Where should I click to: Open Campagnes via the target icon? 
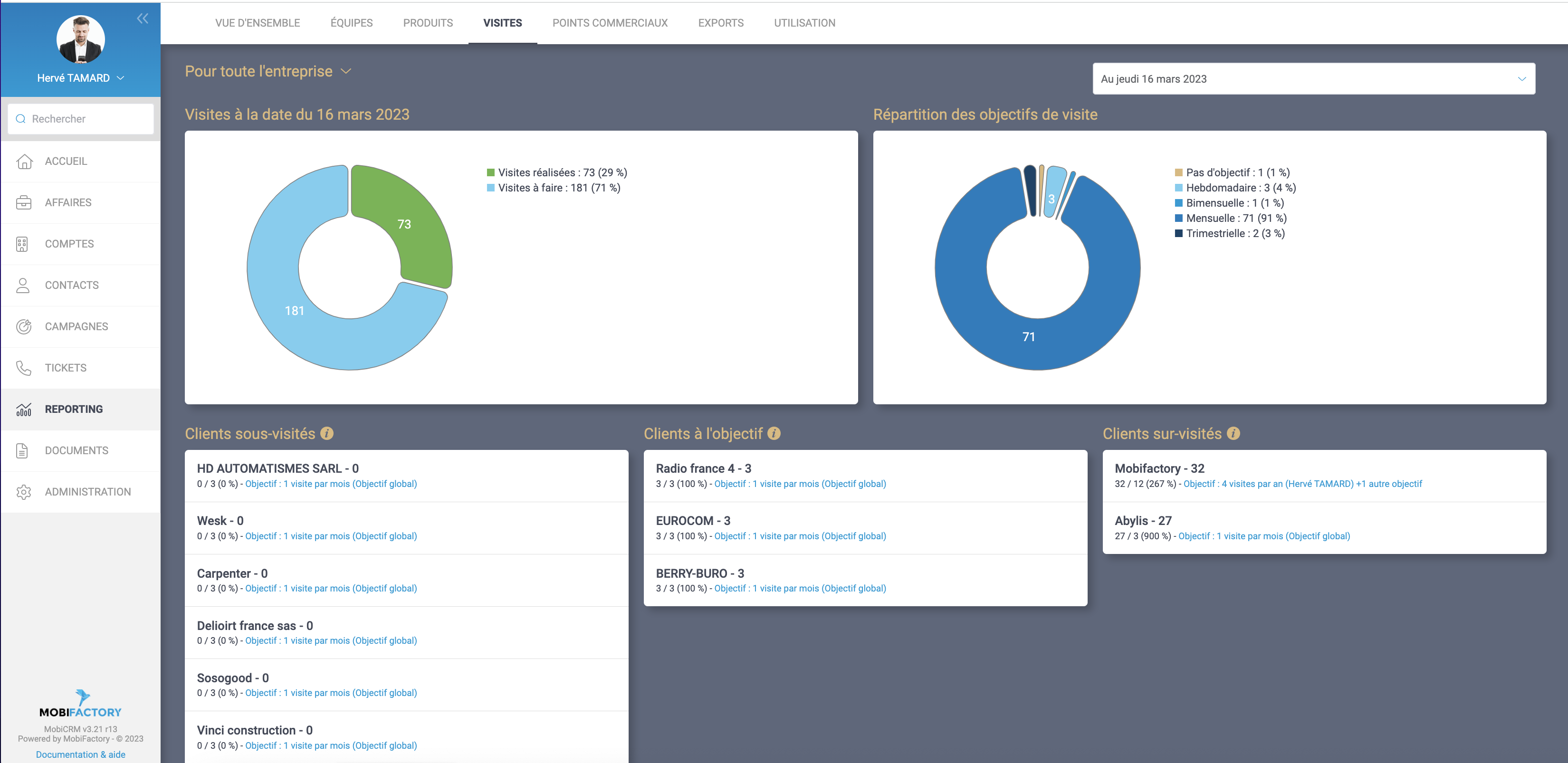coord(24,327)
